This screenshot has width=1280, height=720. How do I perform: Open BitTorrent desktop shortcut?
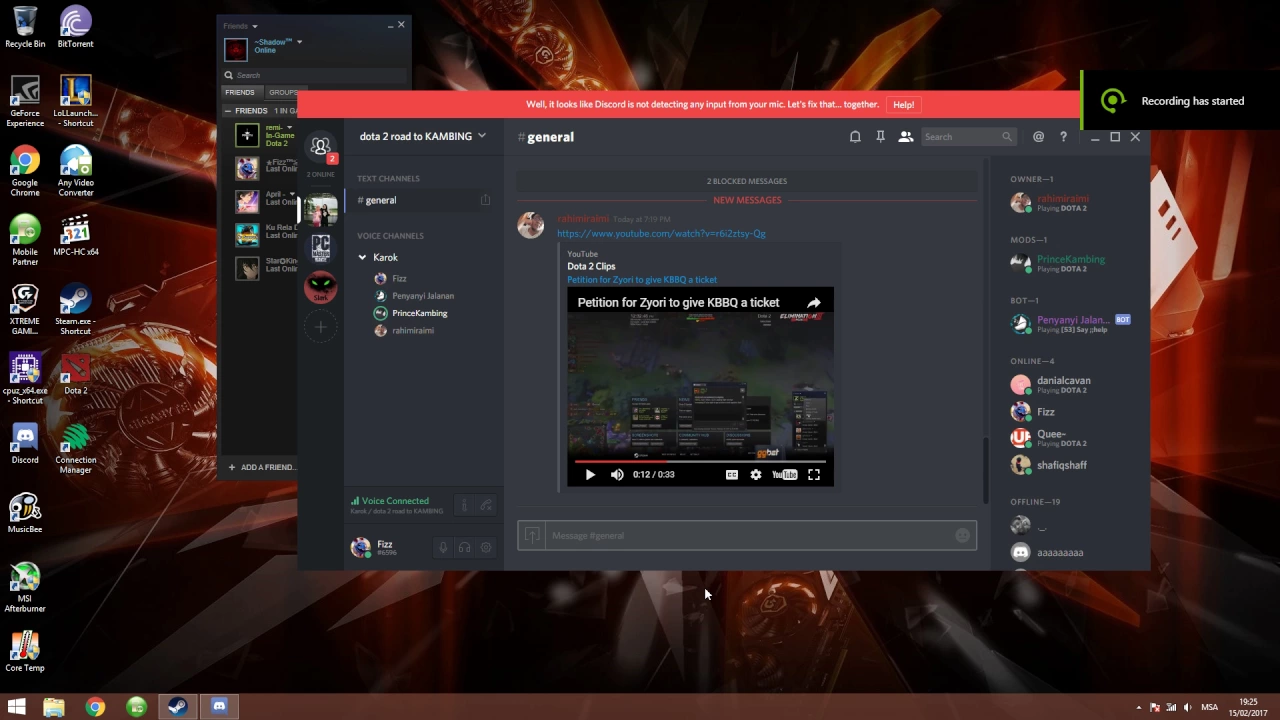coord(75,27)
